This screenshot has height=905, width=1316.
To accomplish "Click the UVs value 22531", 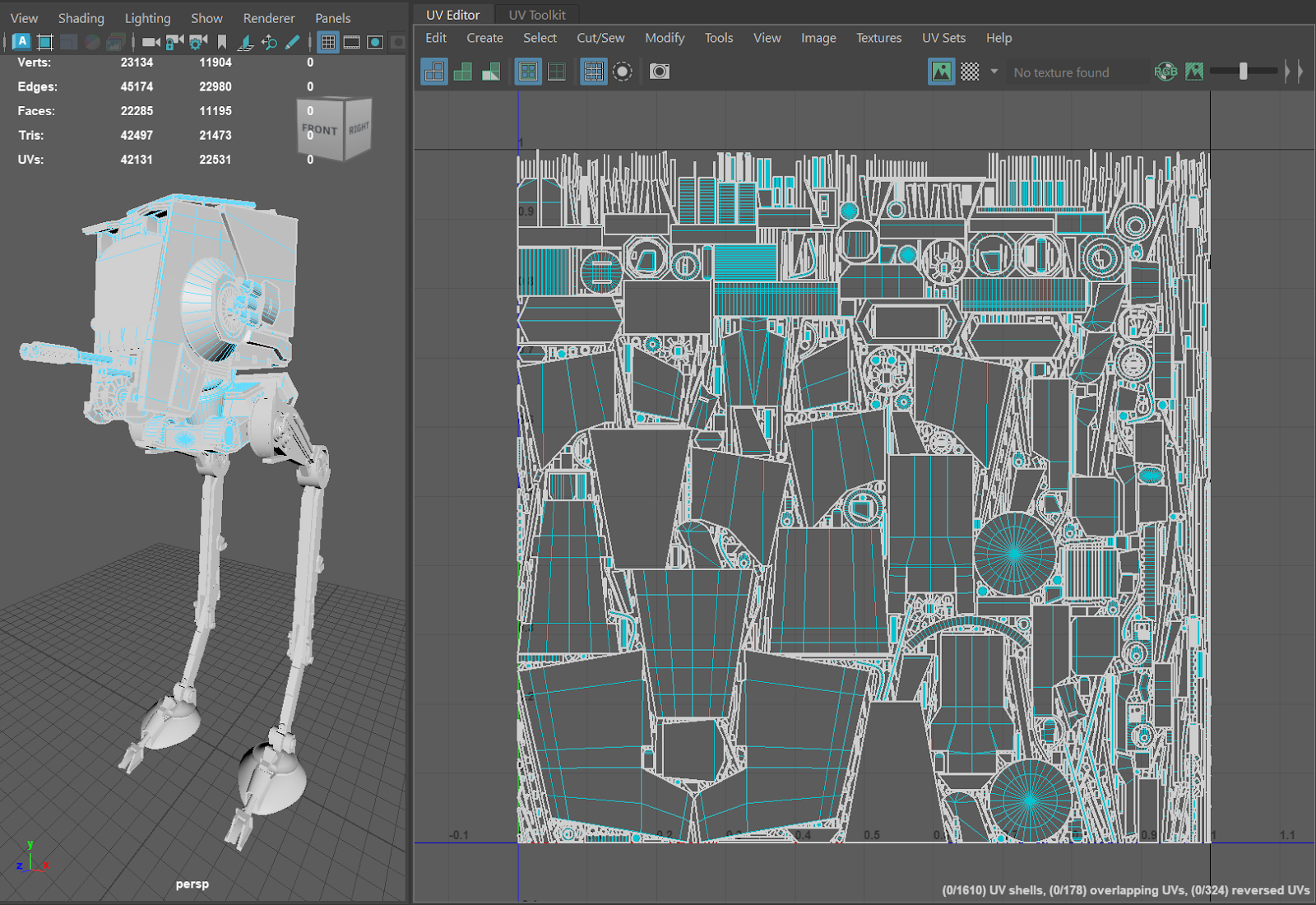I will (215, 160).
